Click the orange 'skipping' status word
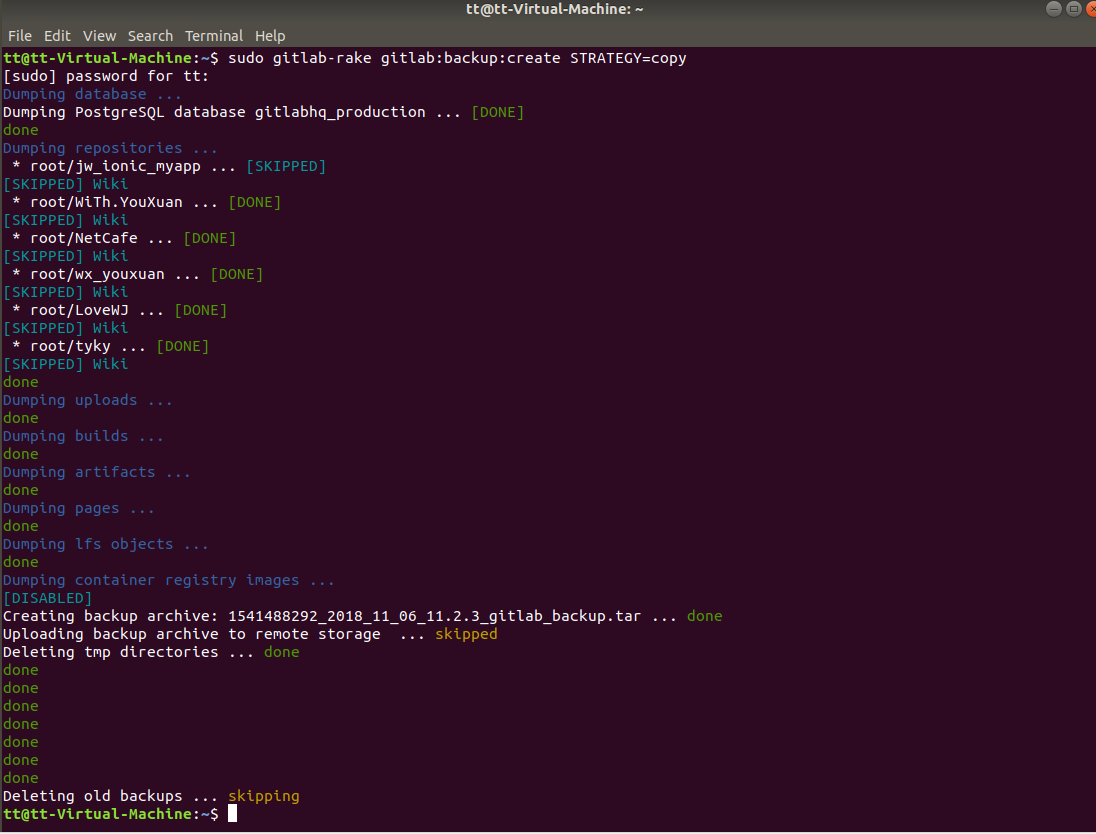The image size is (1096, 834). pos(264,796)
